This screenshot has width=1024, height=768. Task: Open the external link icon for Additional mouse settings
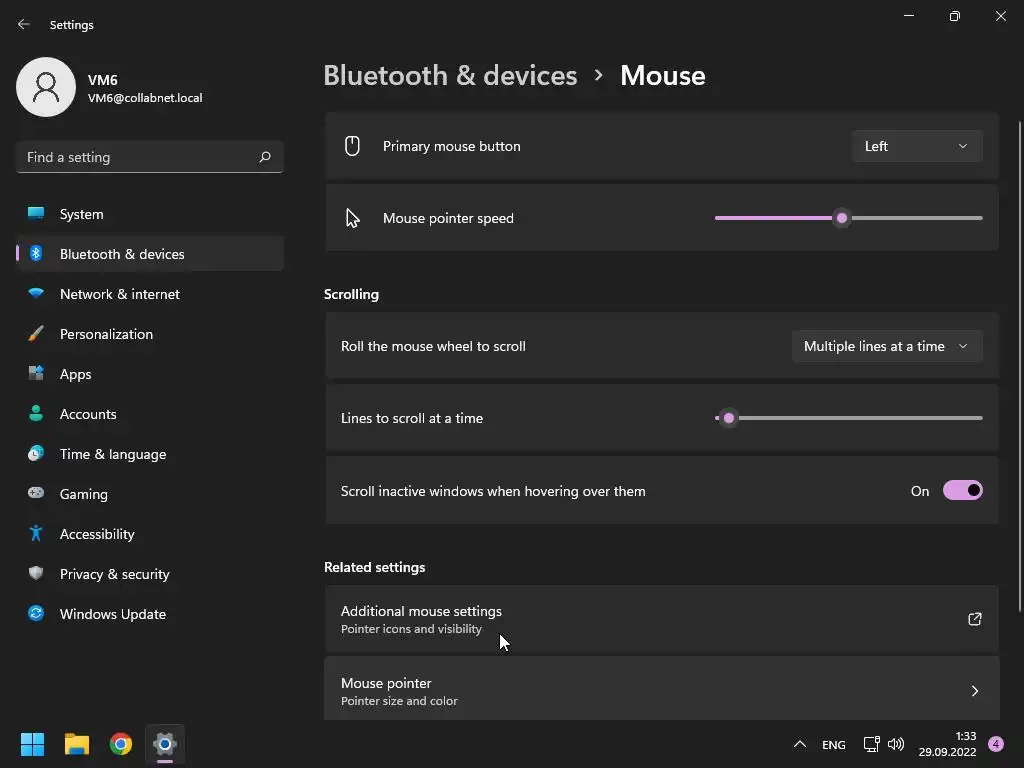click(x=974, y=619)
